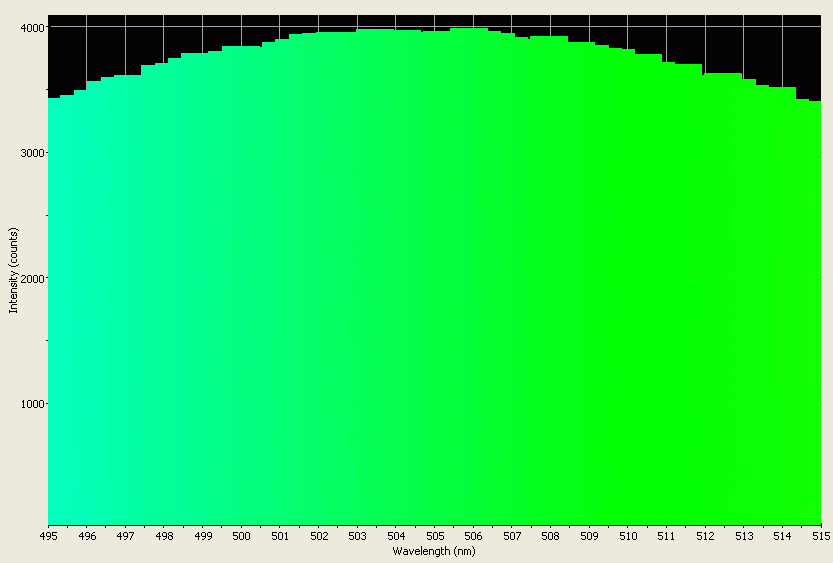Image resolution: width=833 pixels, height=563 pixels.
Task: Click the 495 wavelength tick label
Action: click(x=48, y=536)
